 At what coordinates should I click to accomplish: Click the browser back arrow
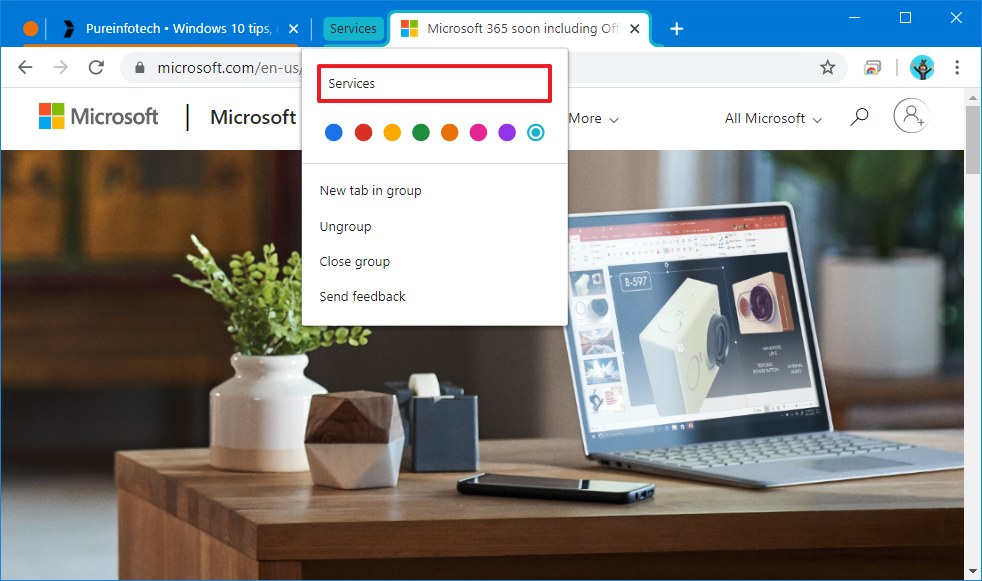(x=25, y=67)
